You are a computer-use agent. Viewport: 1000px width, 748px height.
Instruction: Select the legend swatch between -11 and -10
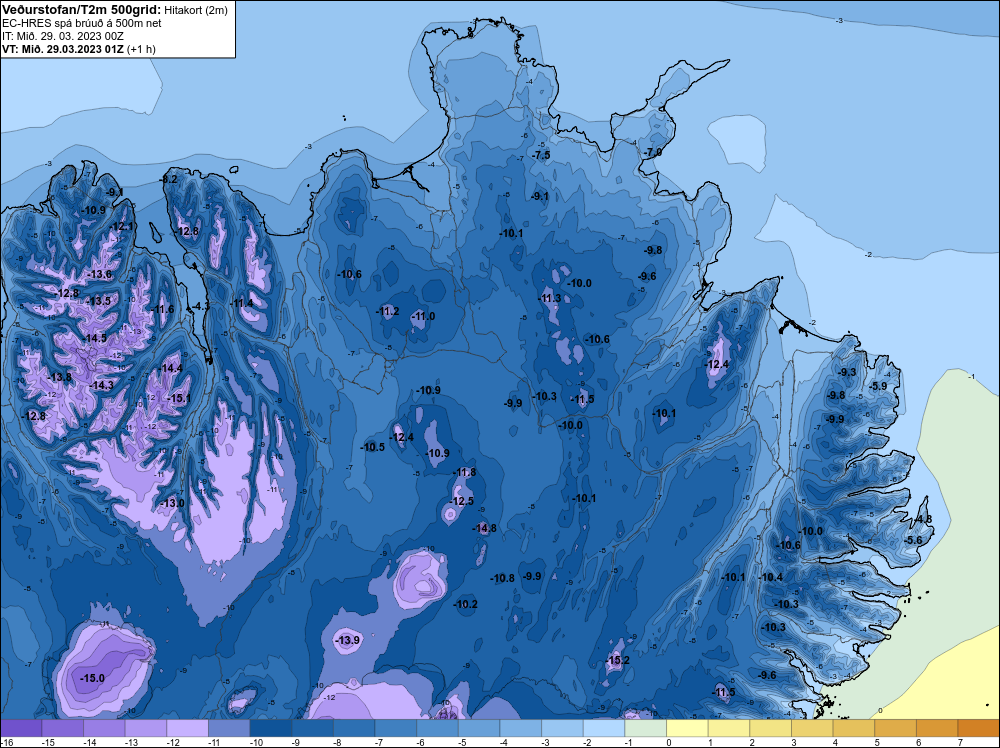[230, 728]
